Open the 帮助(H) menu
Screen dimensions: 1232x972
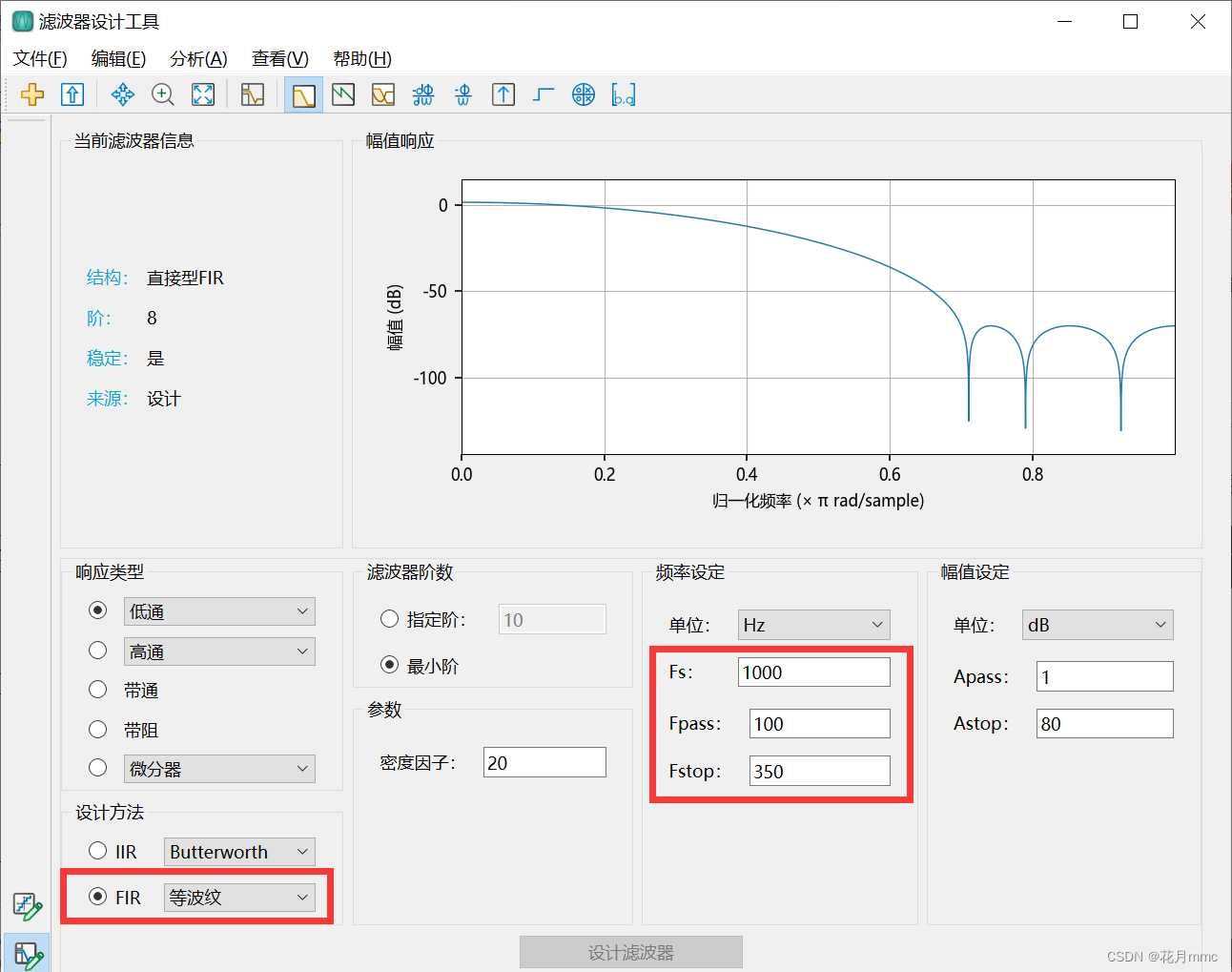[x=362, y=59]
